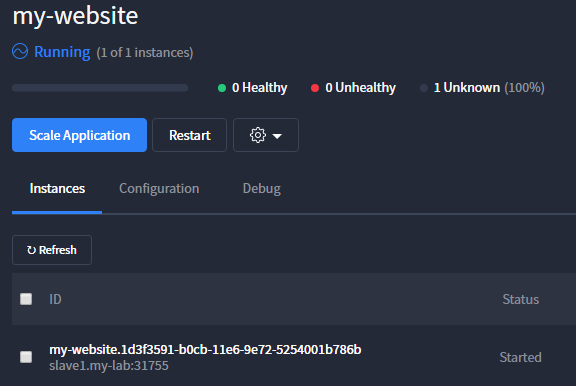This screenshot has height=386, width=576.
Task: Sort by the Status column header
Action: [521, 299]
